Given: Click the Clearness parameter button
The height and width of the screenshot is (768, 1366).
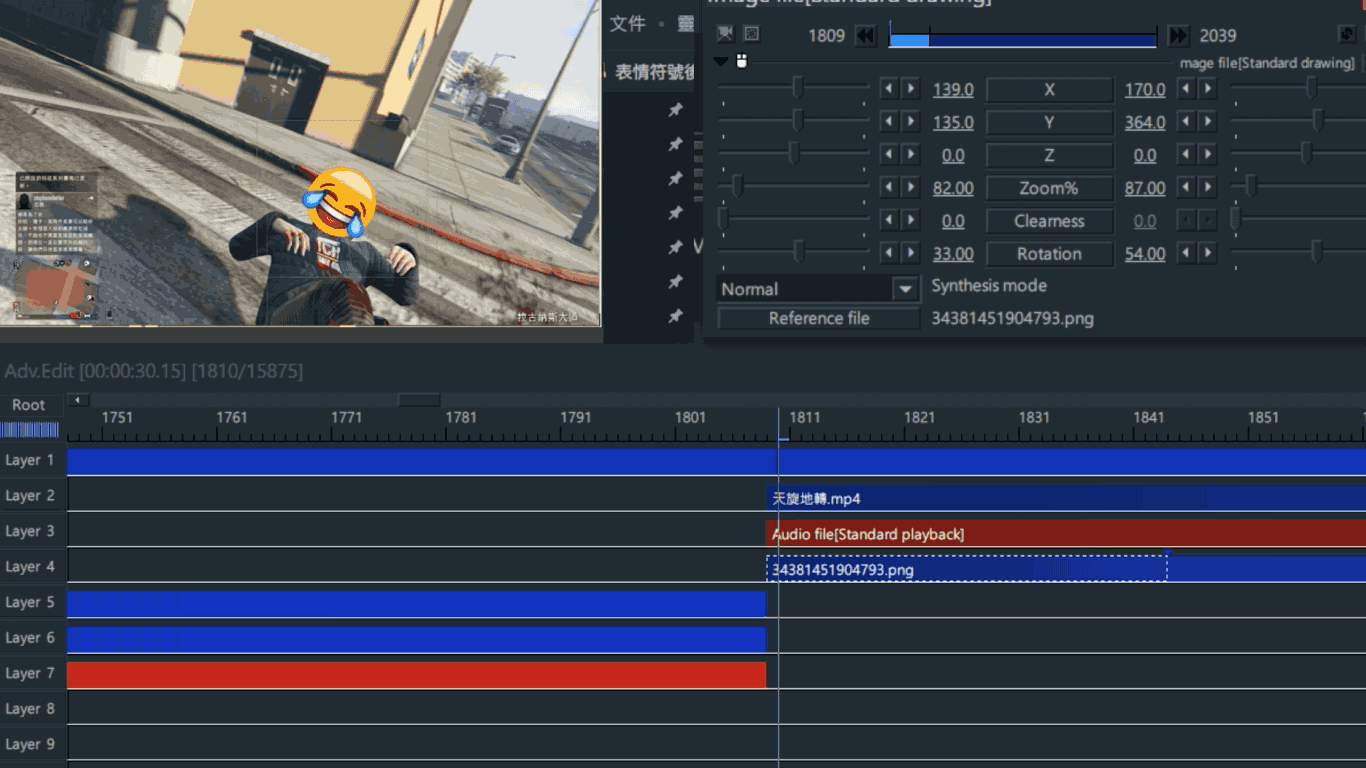Looking at the screenshot, I should click(x=1049, y=221).
